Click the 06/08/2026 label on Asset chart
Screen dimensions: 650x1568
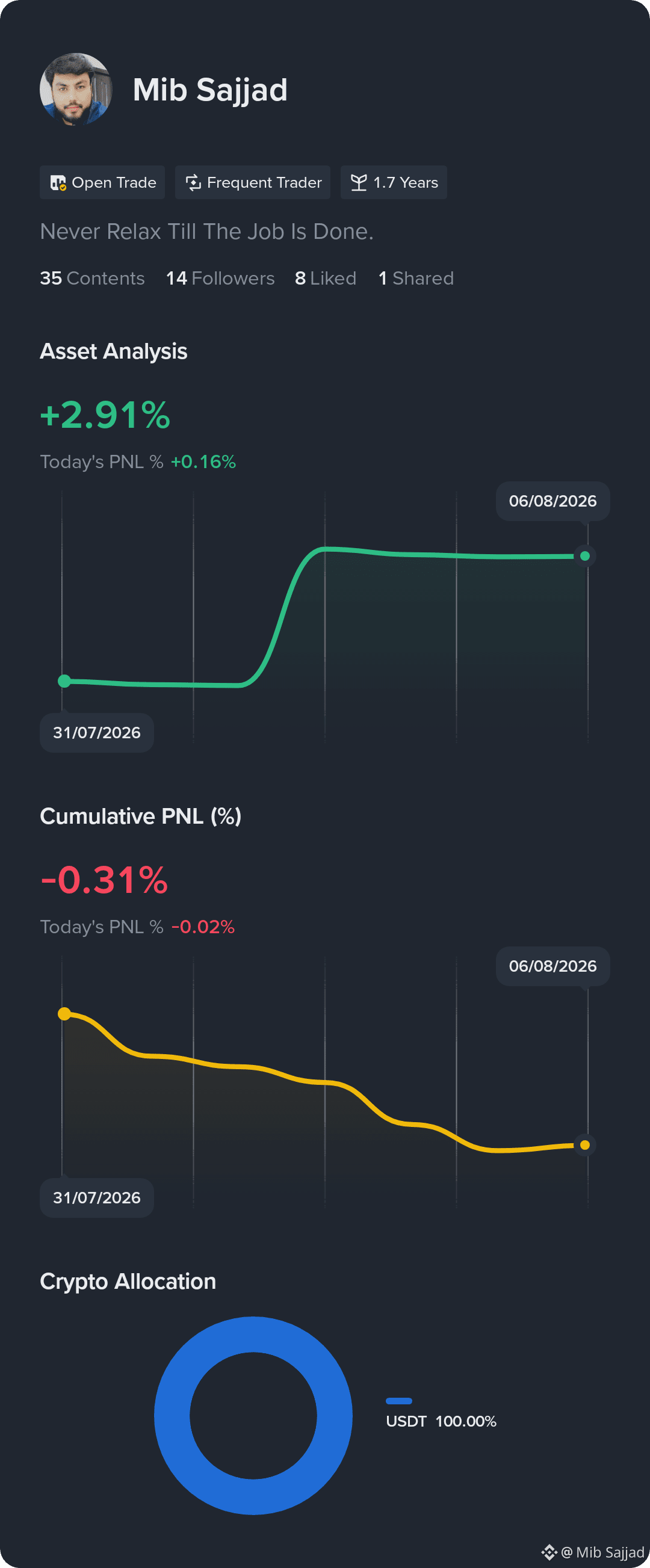click(x=552, y=501)
